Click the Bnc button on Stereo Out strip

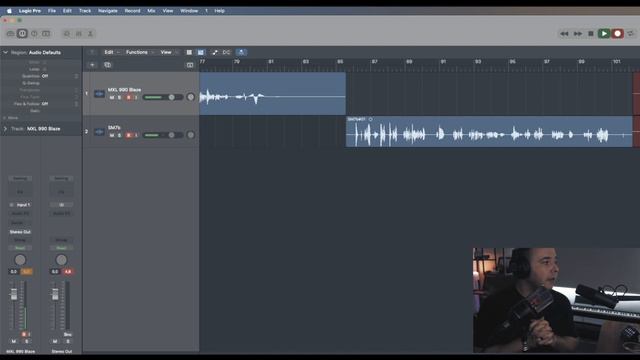68,335
